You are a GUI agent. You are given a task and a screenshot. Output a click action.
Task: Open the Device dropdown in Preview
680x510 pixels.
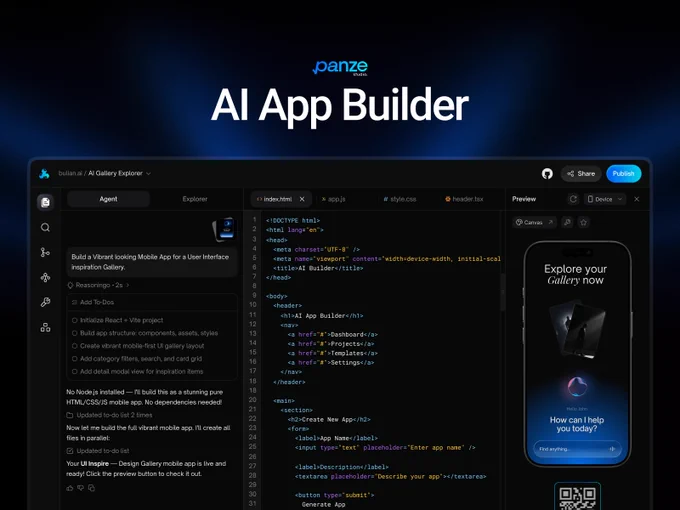pos(605,199)
